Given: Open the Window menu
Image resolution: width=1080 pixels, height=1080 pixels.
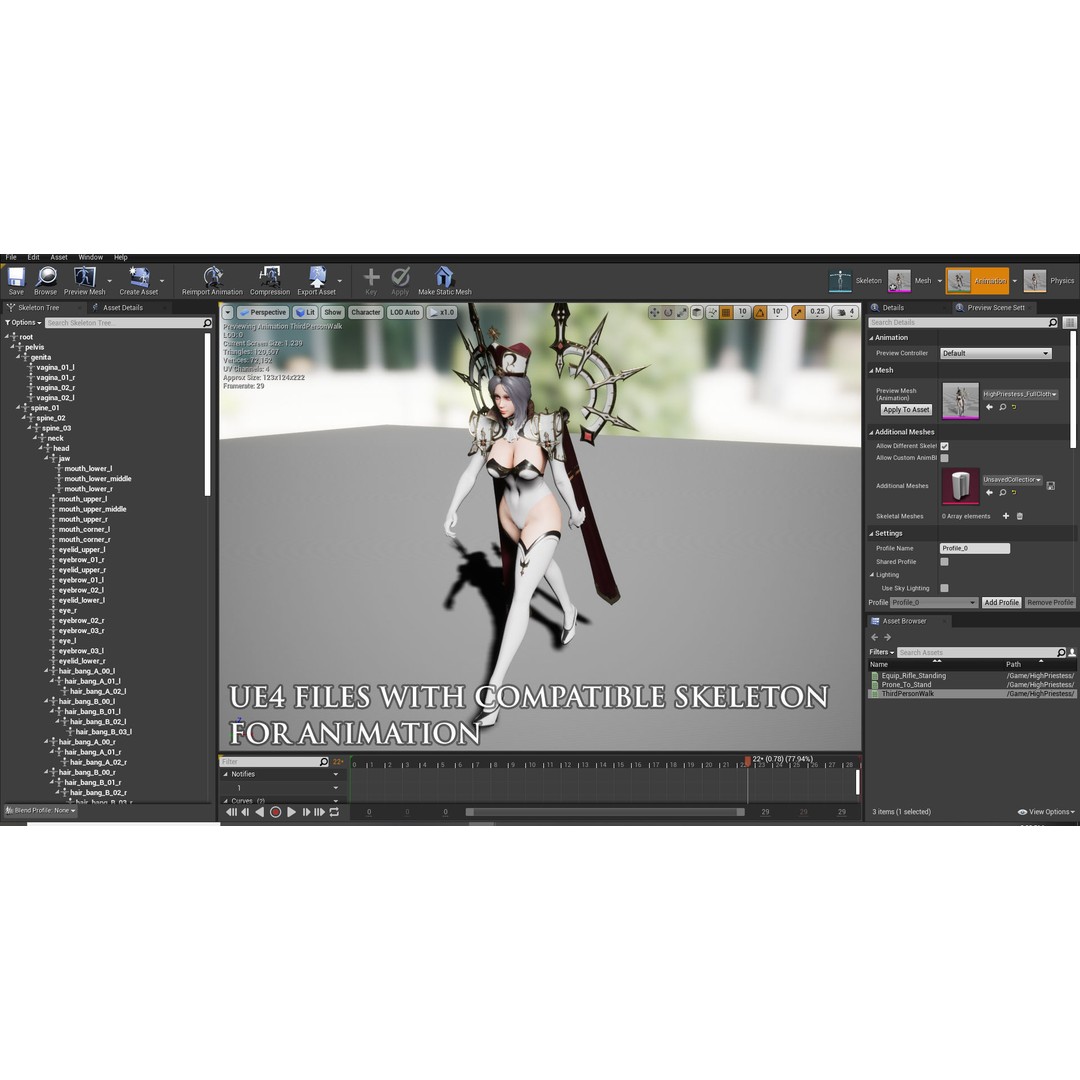Looking at the screenshot, I should pos(90,258).
